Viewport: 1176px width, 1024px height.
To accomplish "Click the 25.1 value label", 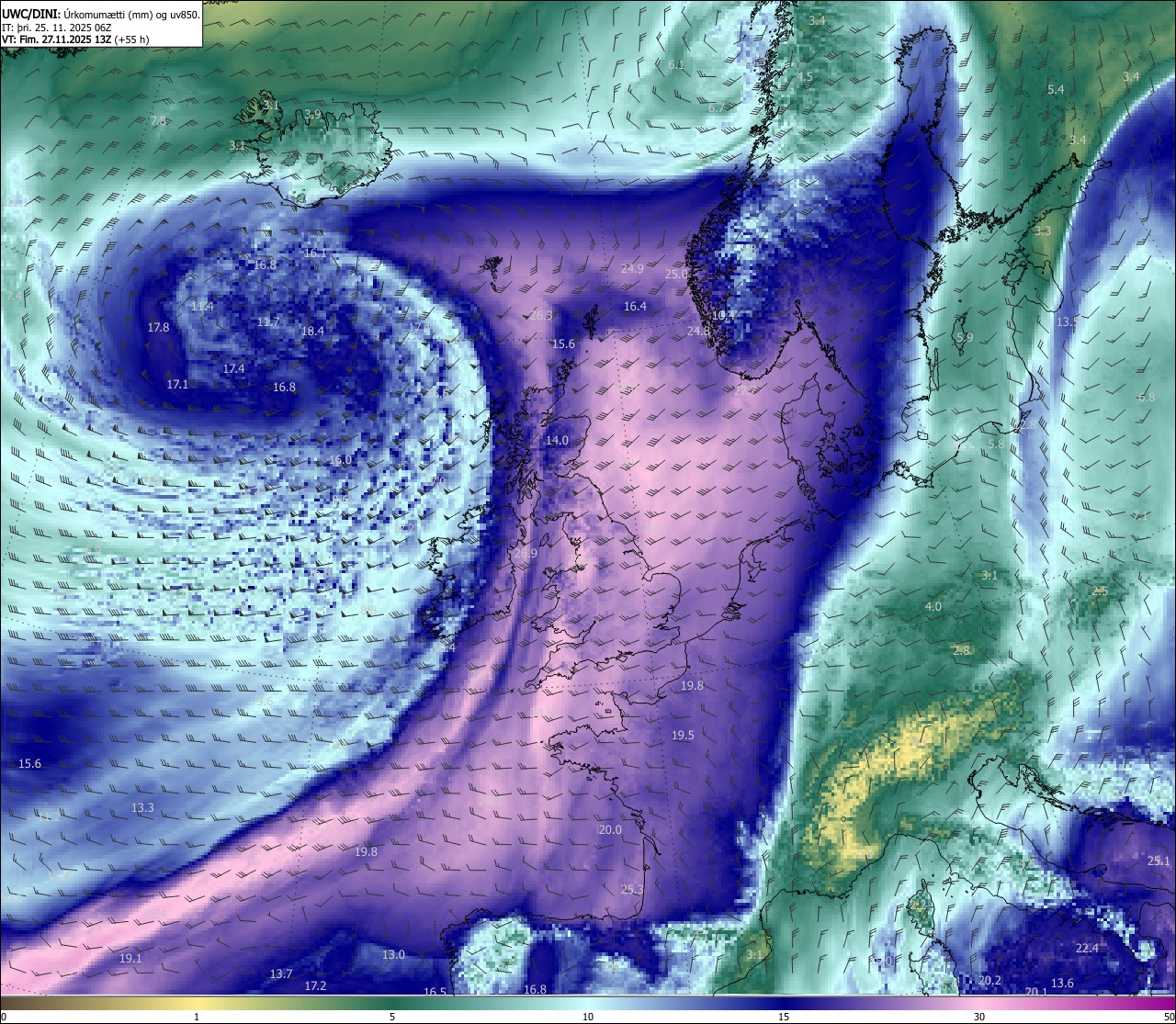I will point(1159,861).
